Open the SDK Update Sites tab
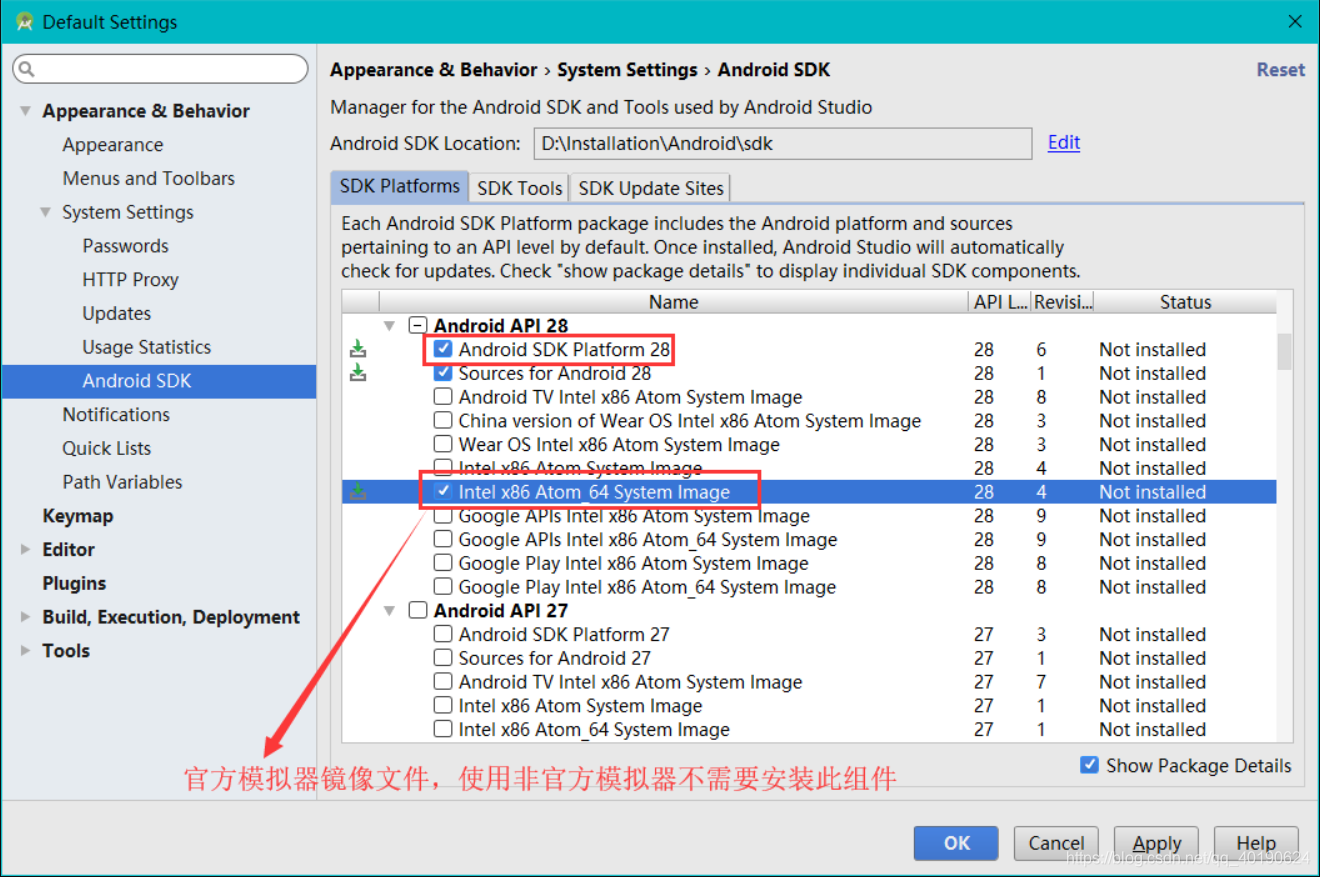Screen dimensions: 1320x877 [x=650, y=188]
